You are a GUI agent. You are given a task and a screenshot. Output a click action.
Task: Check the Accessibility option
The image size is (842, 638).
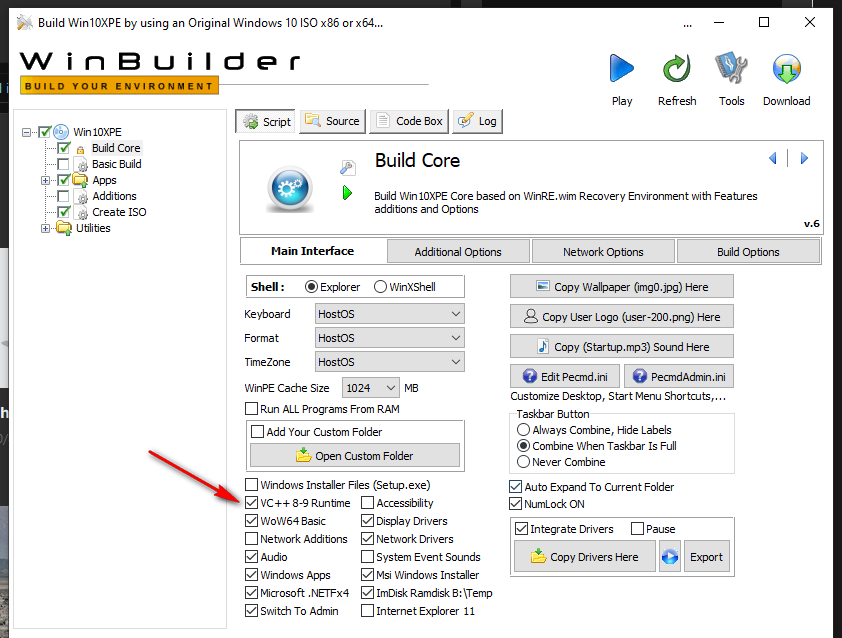[367, 503]
